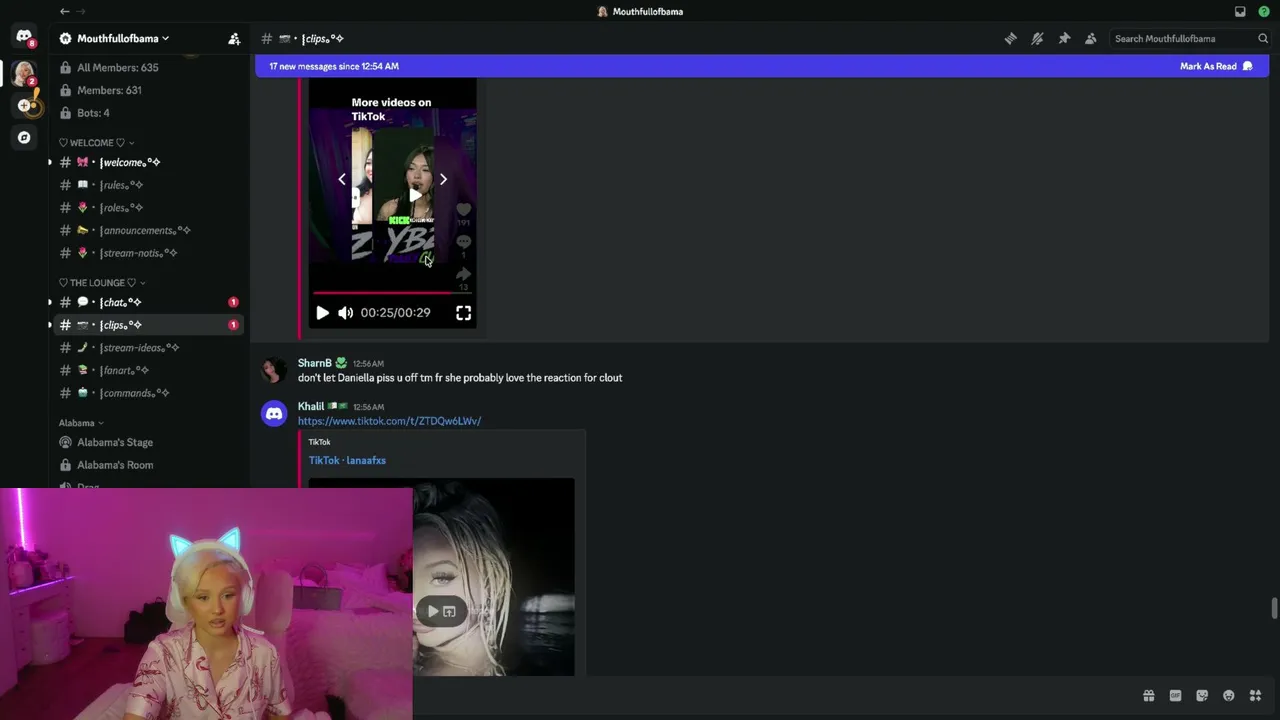Play the video from the control bar
Screen dimensions: 1280x720
point(322,313)
